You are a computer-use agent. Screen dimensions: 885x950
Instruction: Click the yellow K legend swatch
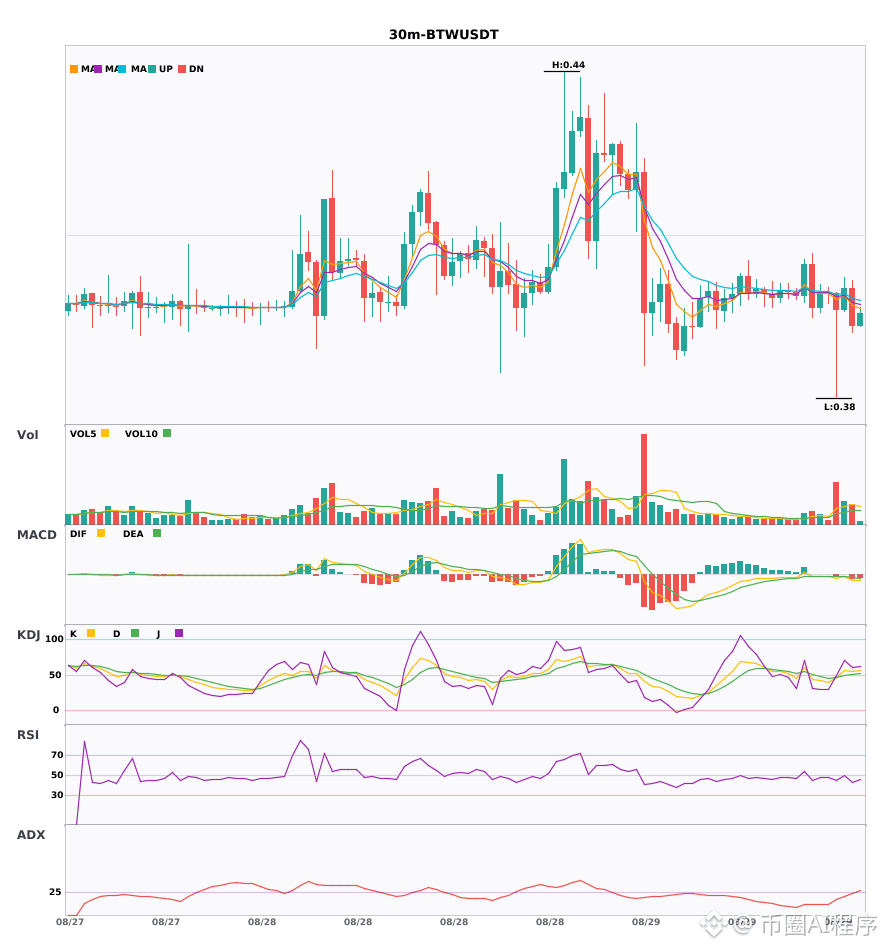tap(91, 633)
